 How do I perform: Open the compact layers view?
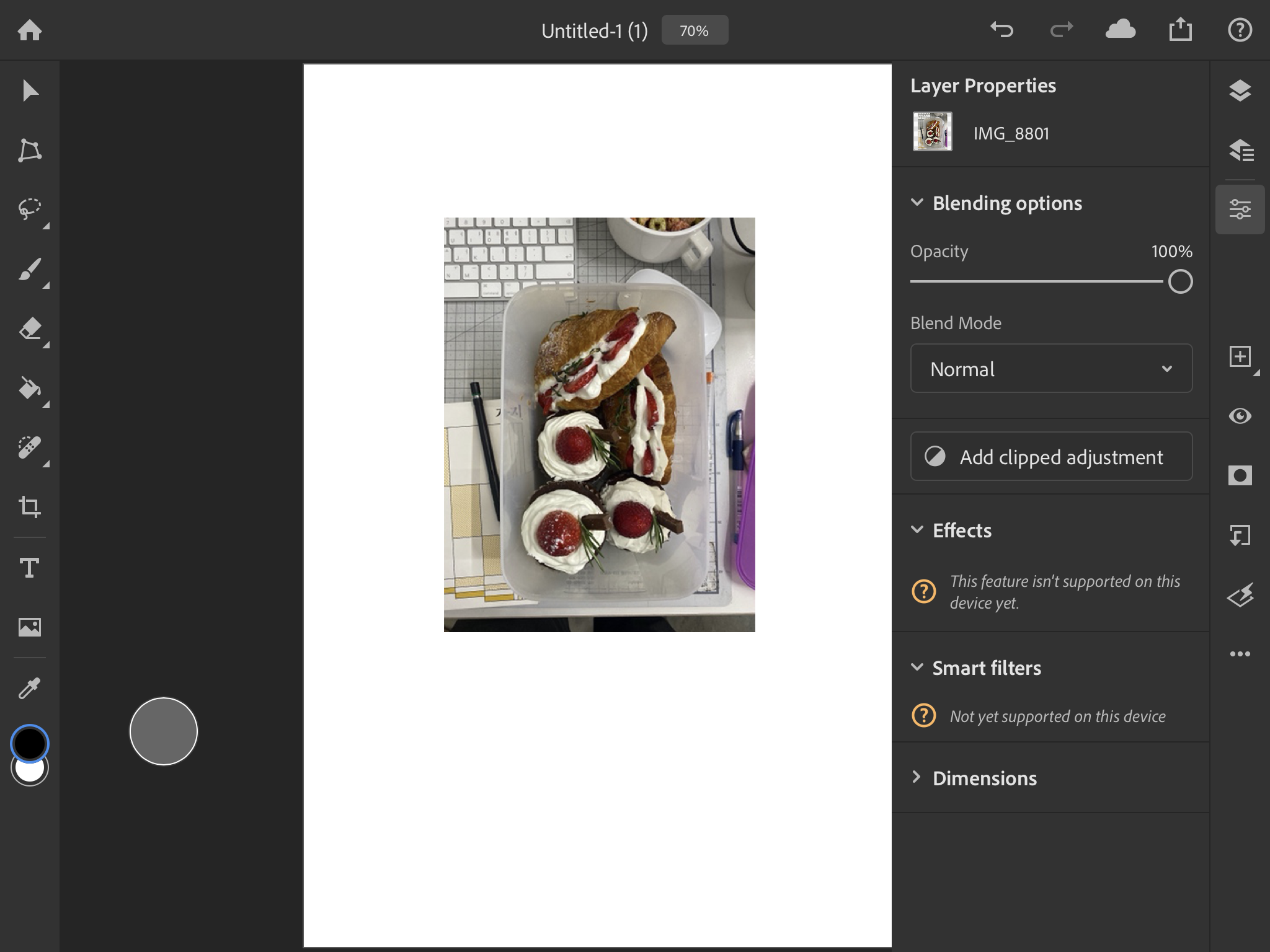1240,91
